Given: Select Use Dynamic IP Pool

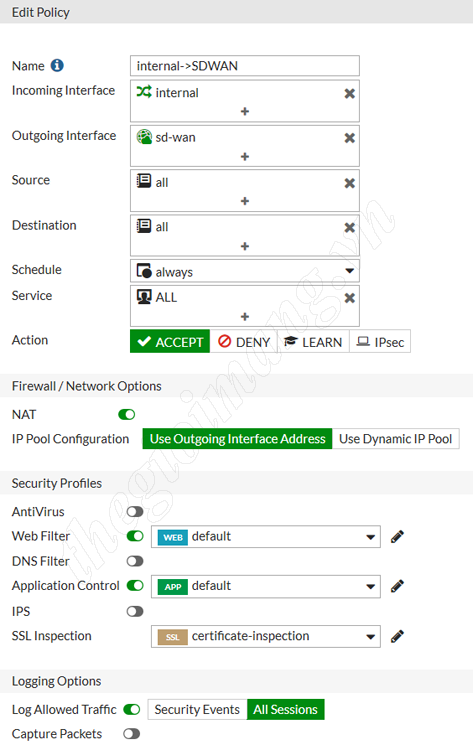Looking at the screenshot, I should 396,439.
